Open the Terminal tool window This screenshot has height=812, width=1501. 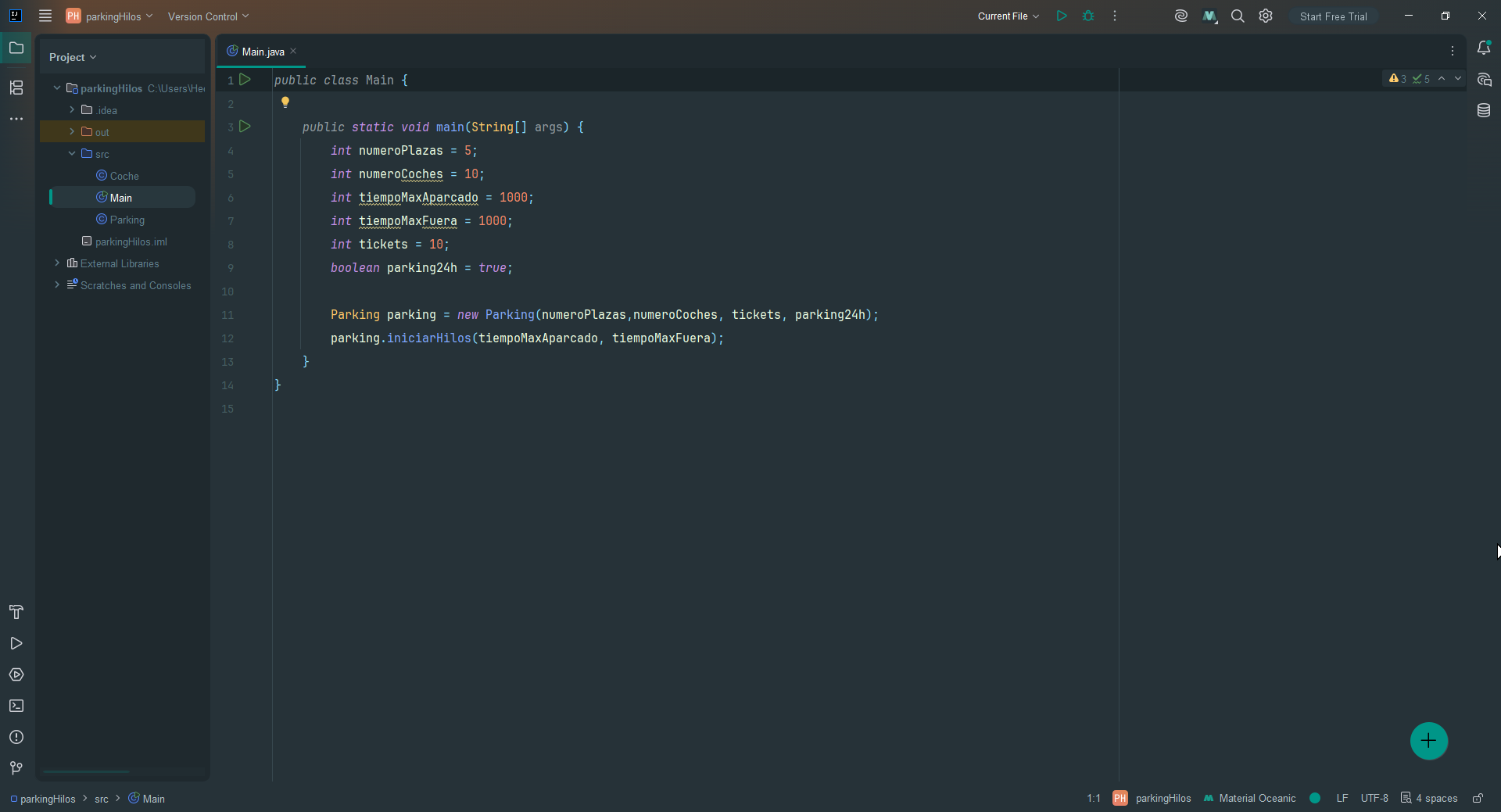16,706
